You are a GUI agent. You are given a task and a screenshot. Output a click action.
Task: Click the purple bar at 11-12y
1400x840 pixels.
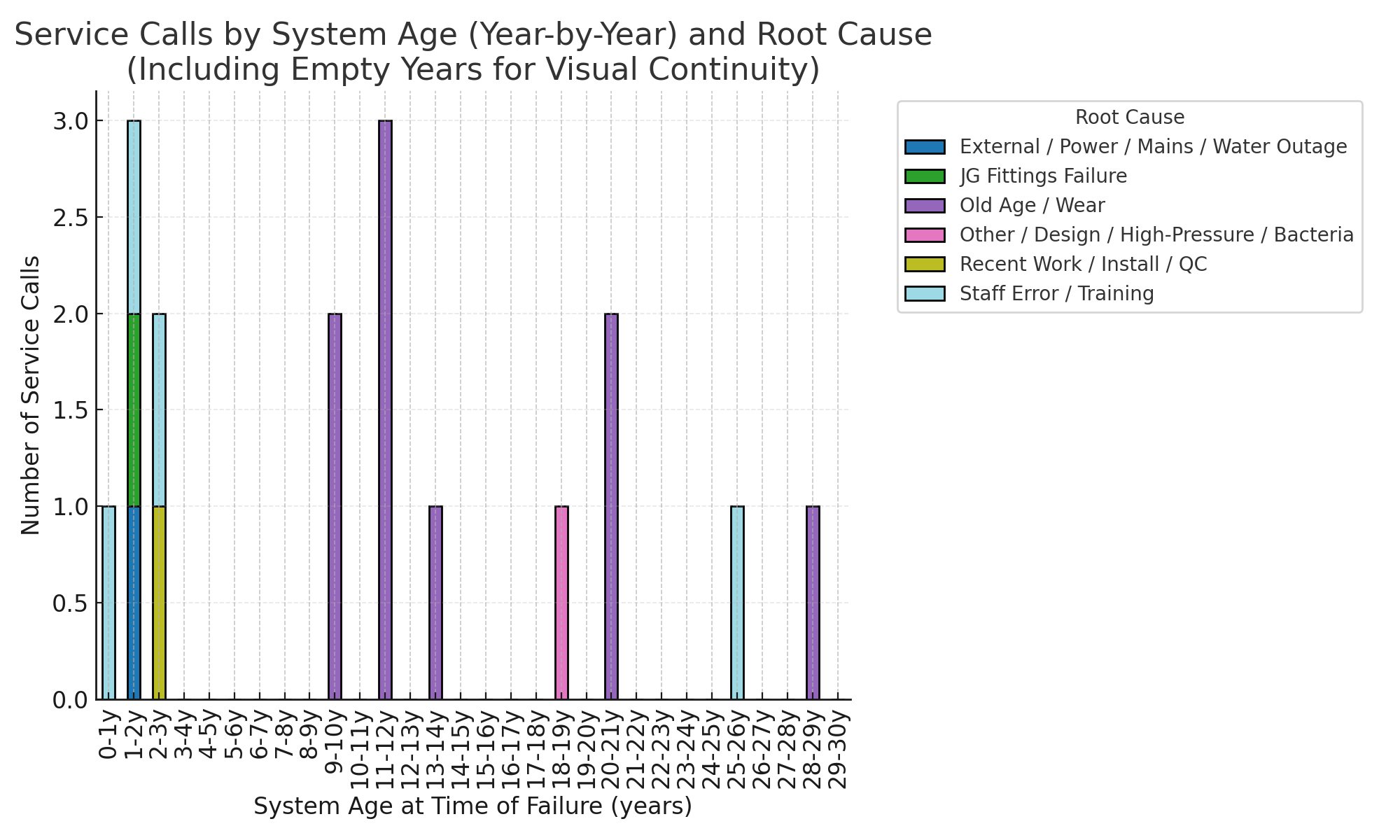pyautogui.click(x=385, y=409)
